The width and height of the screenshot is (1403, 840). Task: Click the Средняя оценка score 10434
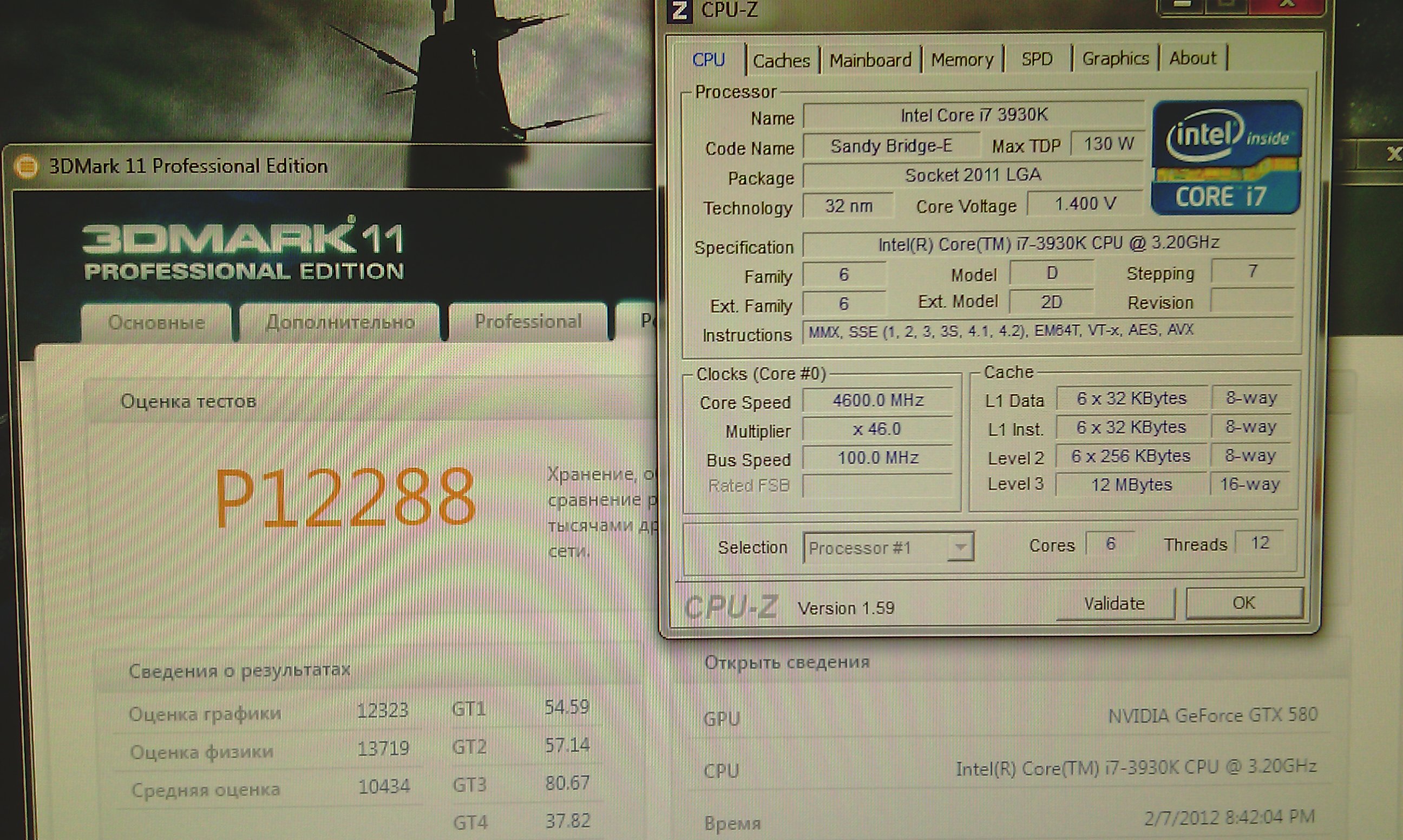[384, 786]
